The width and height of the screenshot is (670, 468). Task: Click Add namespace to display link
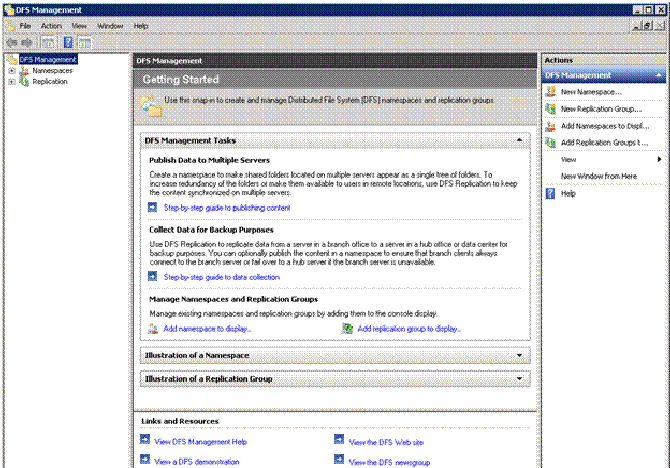[207, 329]
